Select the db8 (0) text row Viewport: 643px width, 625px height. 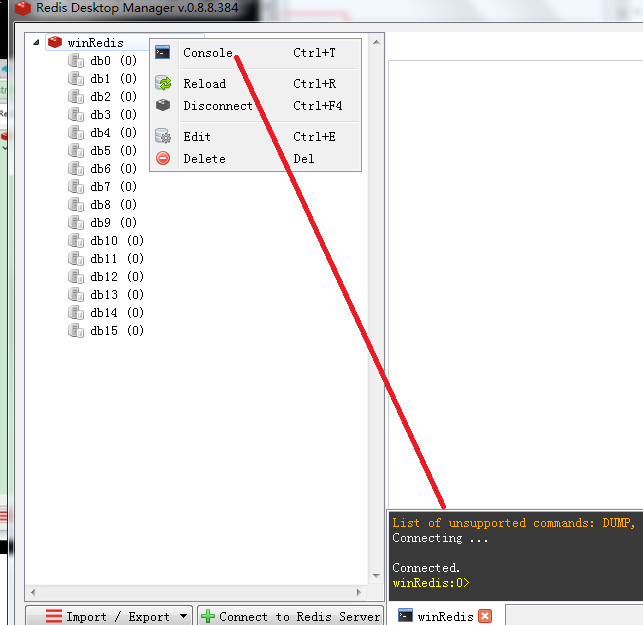[x=114, y=205]
